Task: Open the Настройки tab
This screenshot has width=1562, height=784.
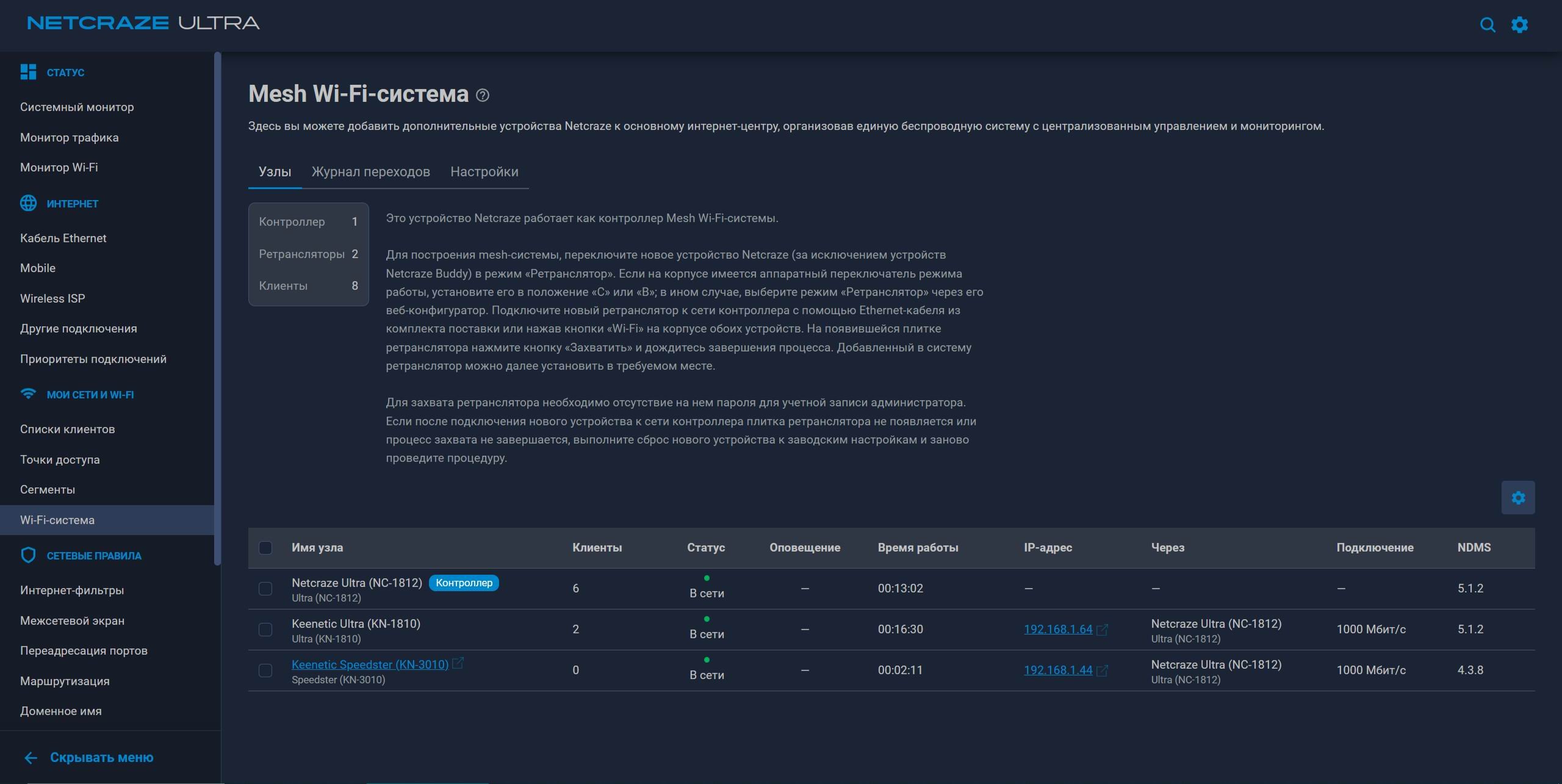Action: pos(484,172)
